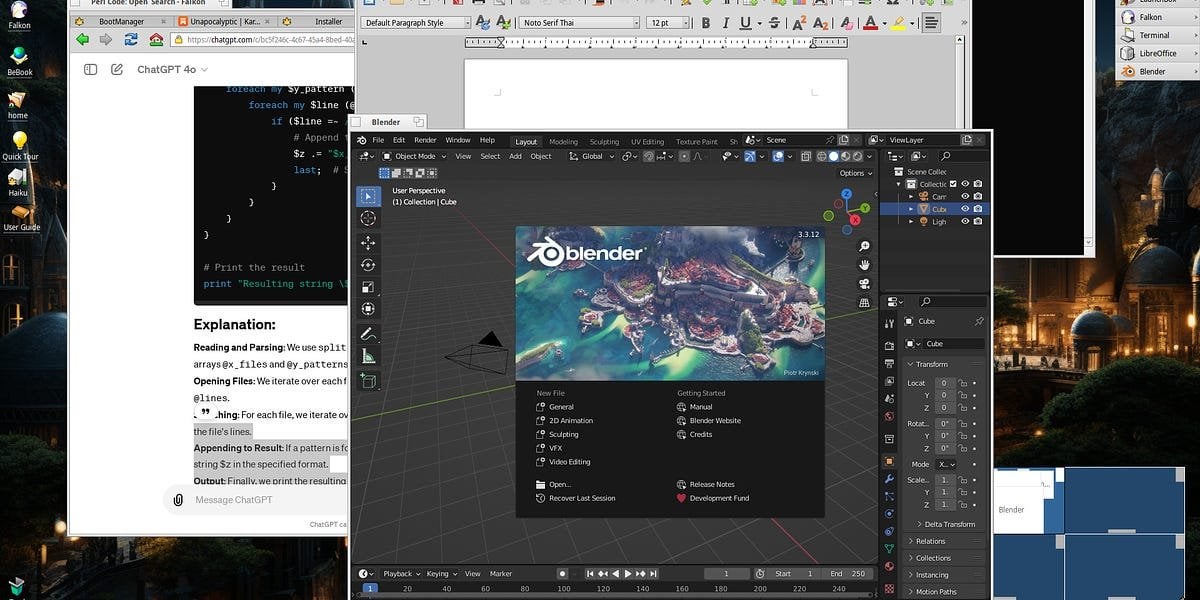Select the Move tool in Blender toolbar
1200x600 pixels.
click(x=368, y=243)
